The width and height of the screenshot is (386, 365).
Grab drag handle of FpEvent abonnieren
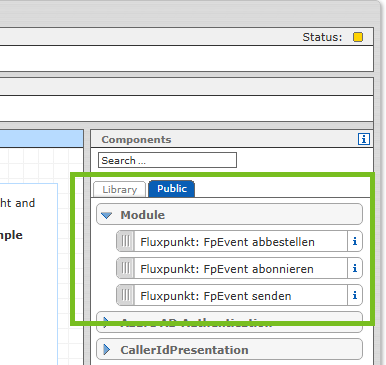[x=126, y=268]
